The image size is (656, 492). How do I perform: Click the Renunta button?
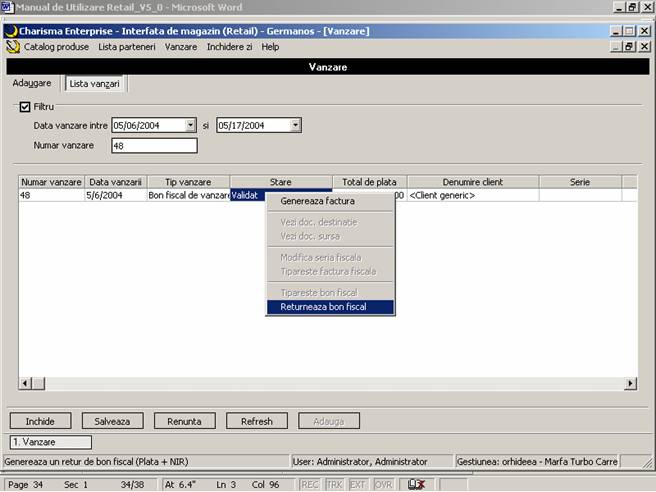point(184,421)
